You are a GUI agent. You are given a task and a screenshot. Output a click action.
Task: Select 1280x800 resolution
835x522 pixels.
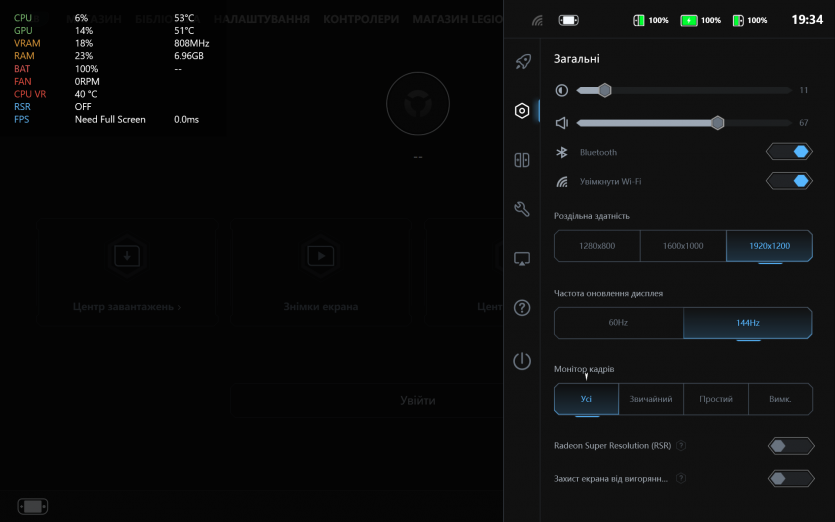(x=597, y=246)
